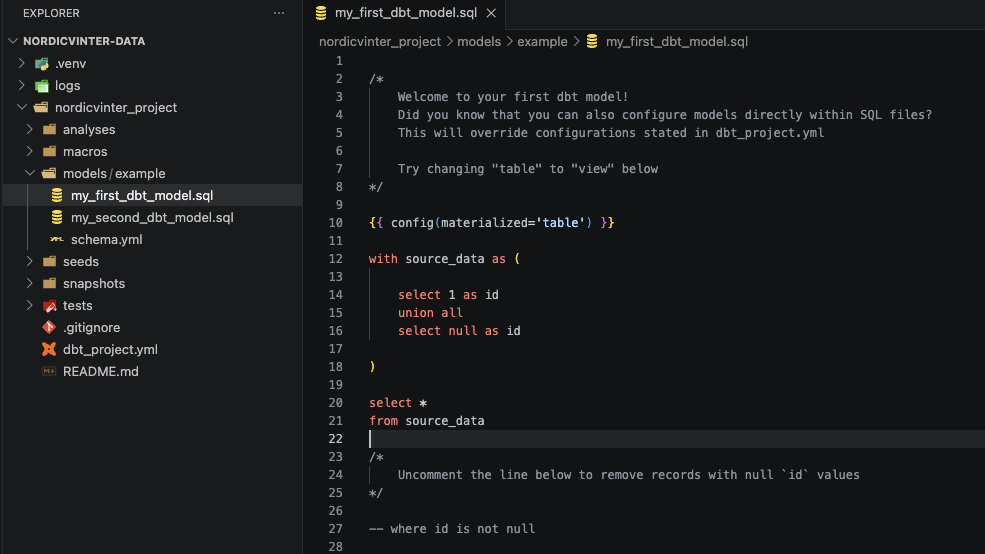Click the green logs folder icon
985x554 pixels.
42,85
